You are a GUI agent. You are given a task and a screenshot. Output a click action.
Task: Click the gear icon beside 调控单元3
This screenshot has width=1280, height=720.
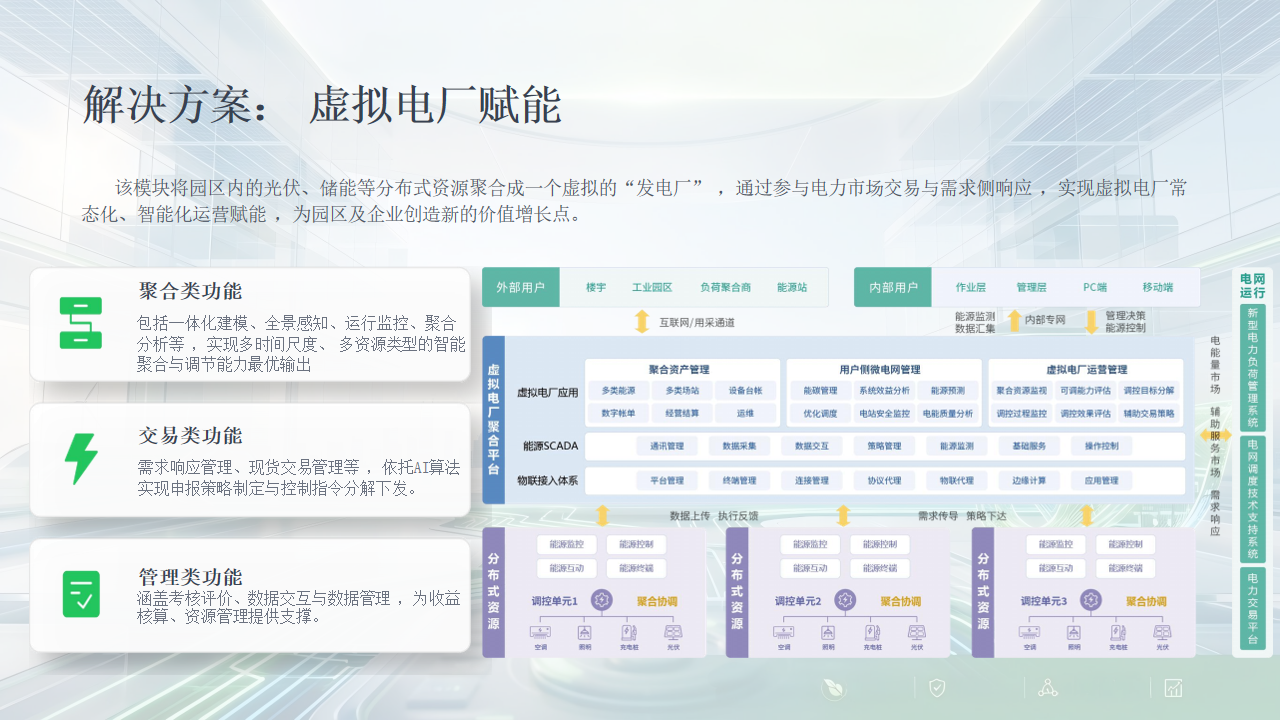pyautogui.click(x=1091, y=600)
